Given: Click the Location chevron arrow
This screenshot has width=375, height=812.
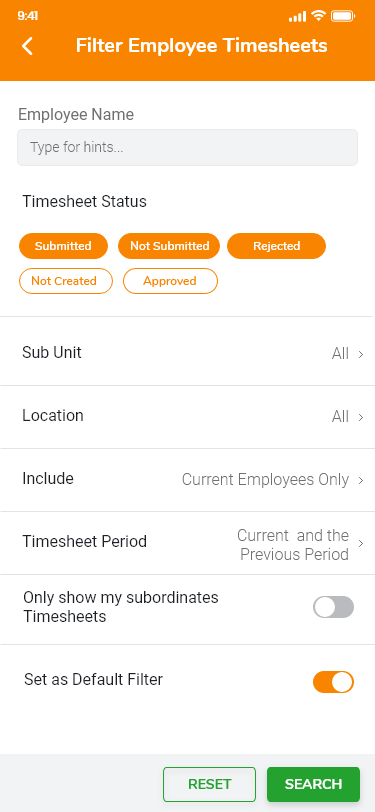Looking at the screenshot, I should coord(361,417).
